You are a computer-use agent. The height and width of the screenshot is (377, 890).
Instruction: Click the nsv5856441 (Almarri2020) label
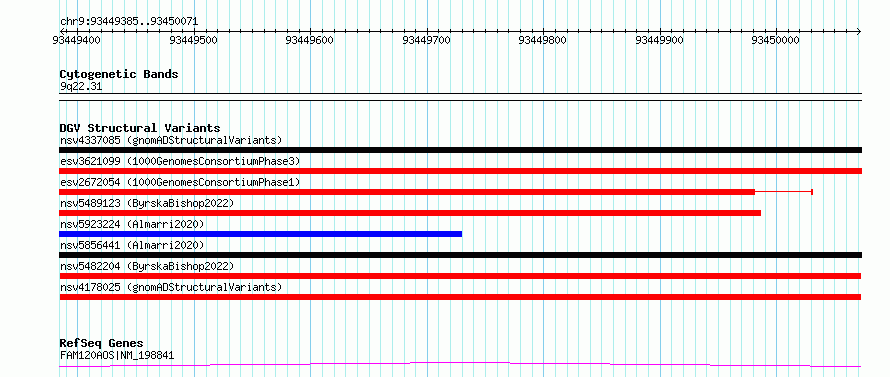pos(132,245)
